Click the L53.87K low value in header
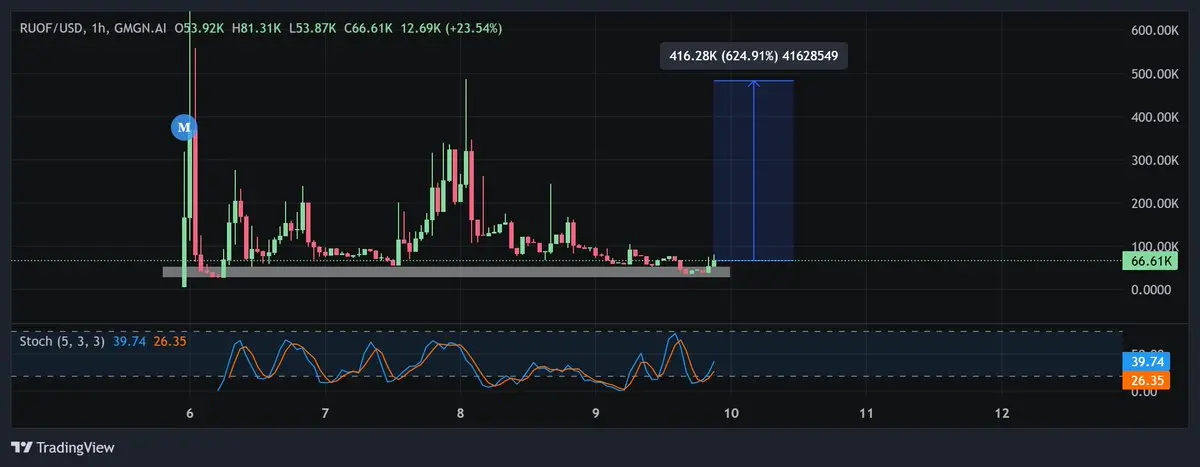 (x=313, y=28)
